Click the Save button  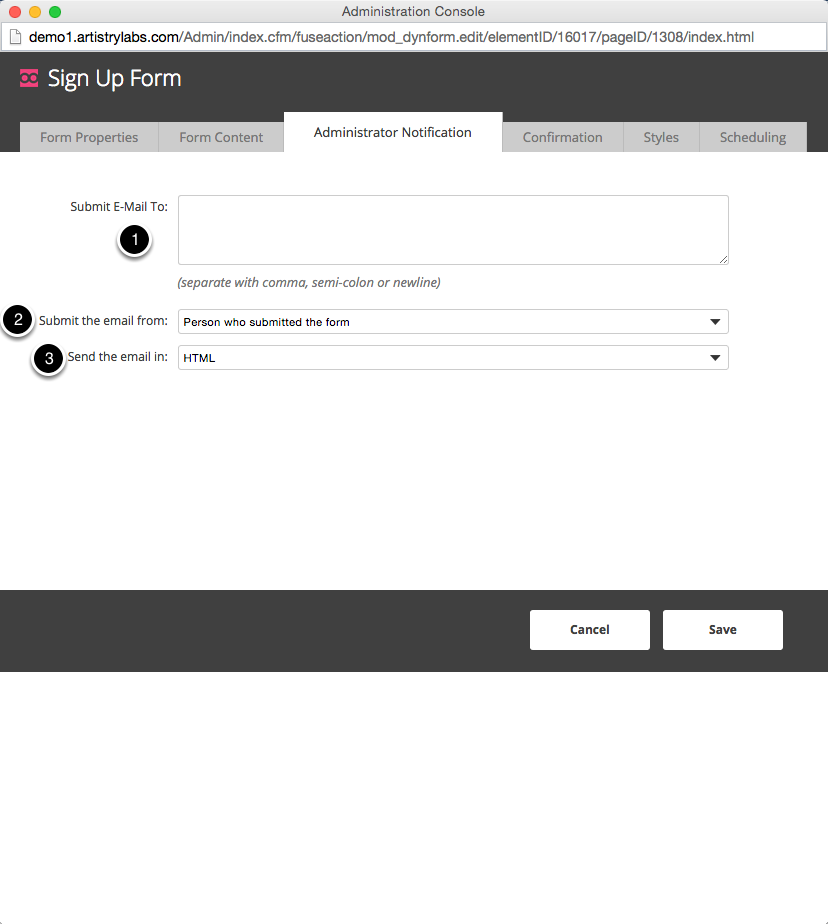(x=722, y=630)
